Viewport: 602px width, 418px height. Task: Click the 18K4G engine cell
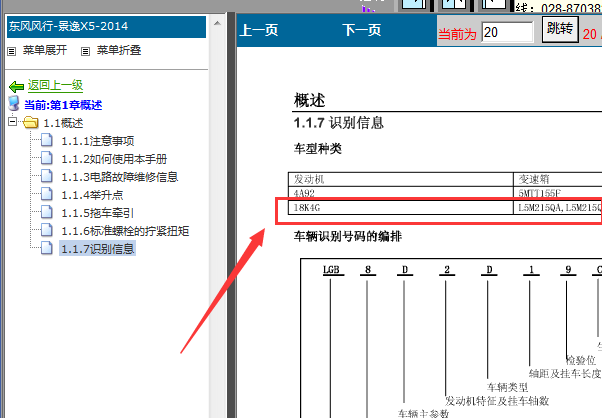tap(400, 208)
